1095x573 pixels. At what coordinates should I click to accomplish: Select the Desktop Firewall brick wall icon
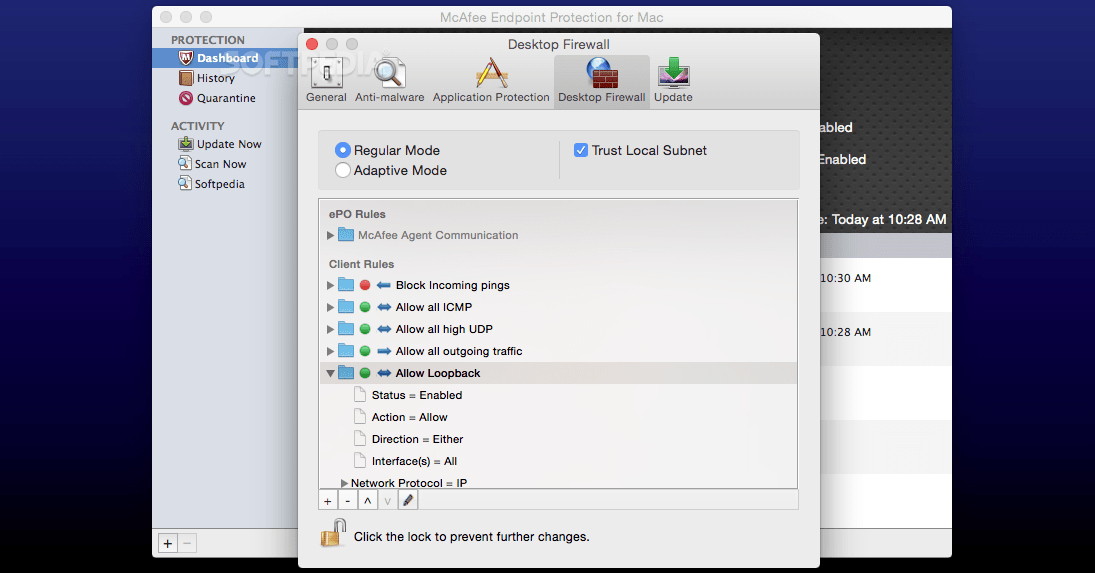coord(601,73)
